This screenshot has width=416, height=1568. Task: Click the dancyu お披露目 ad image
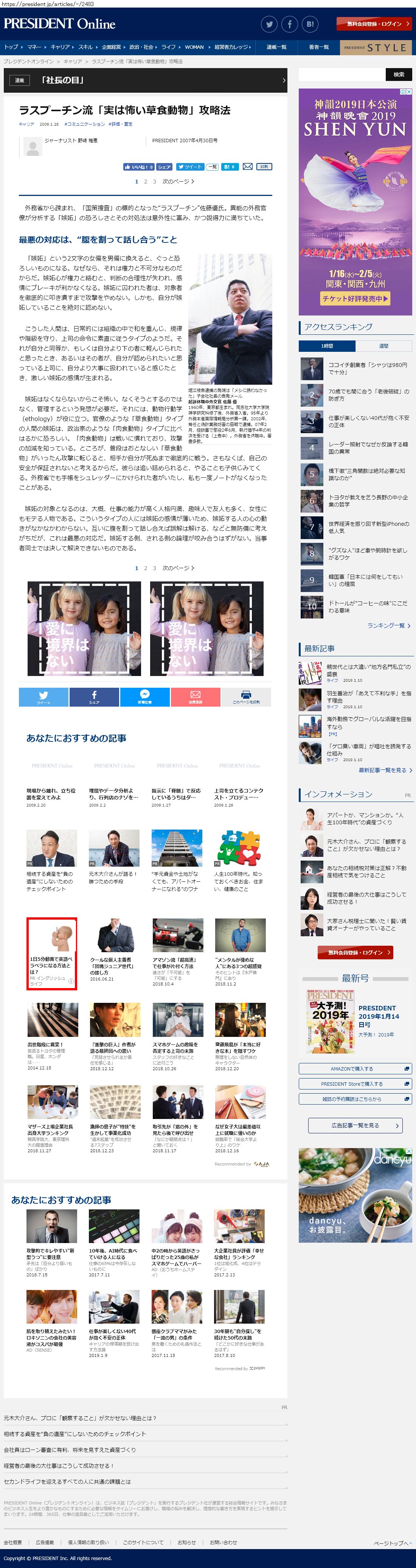tap(355, 1195)
